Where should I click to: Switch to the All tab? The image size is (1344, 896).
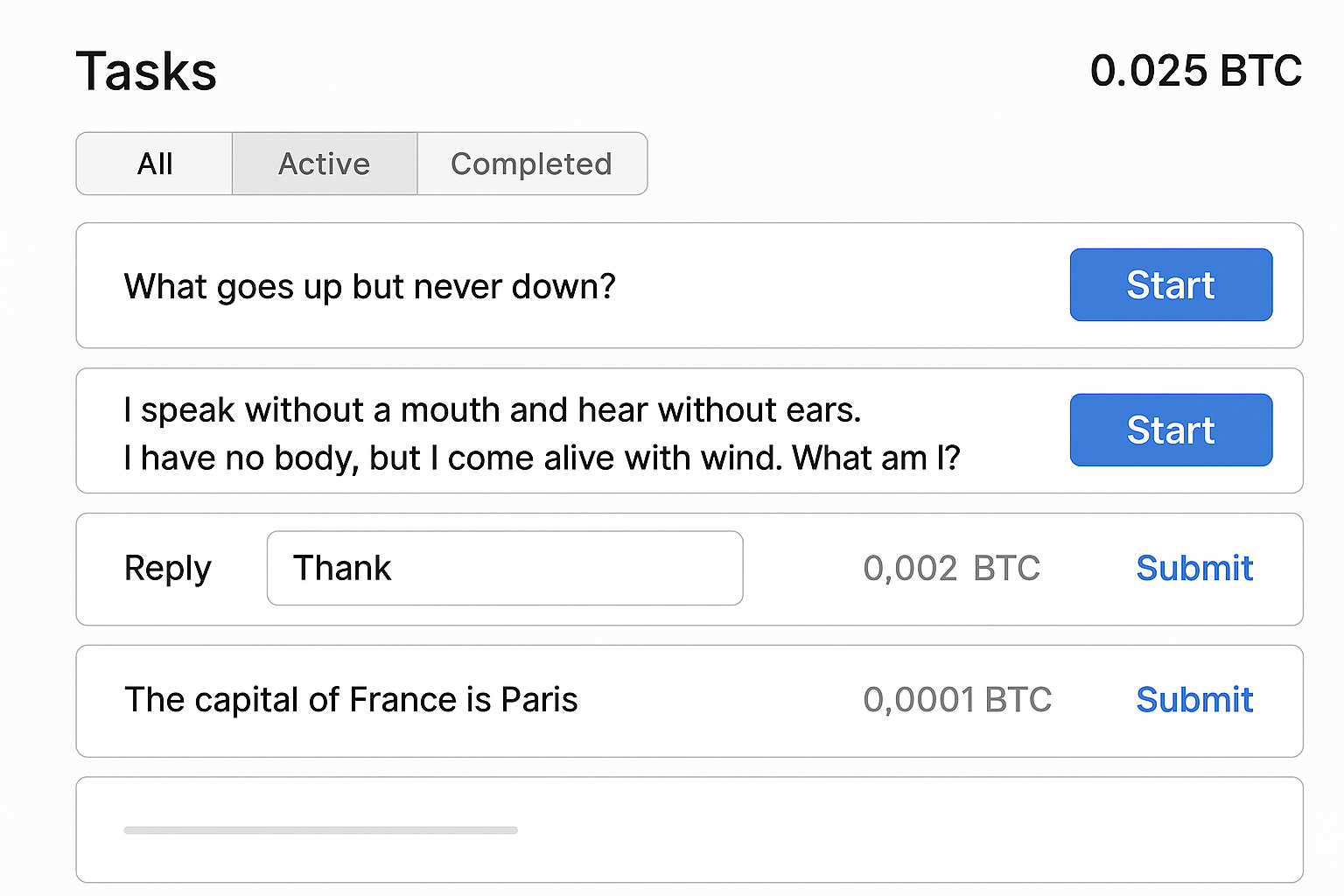coord(155,164)
